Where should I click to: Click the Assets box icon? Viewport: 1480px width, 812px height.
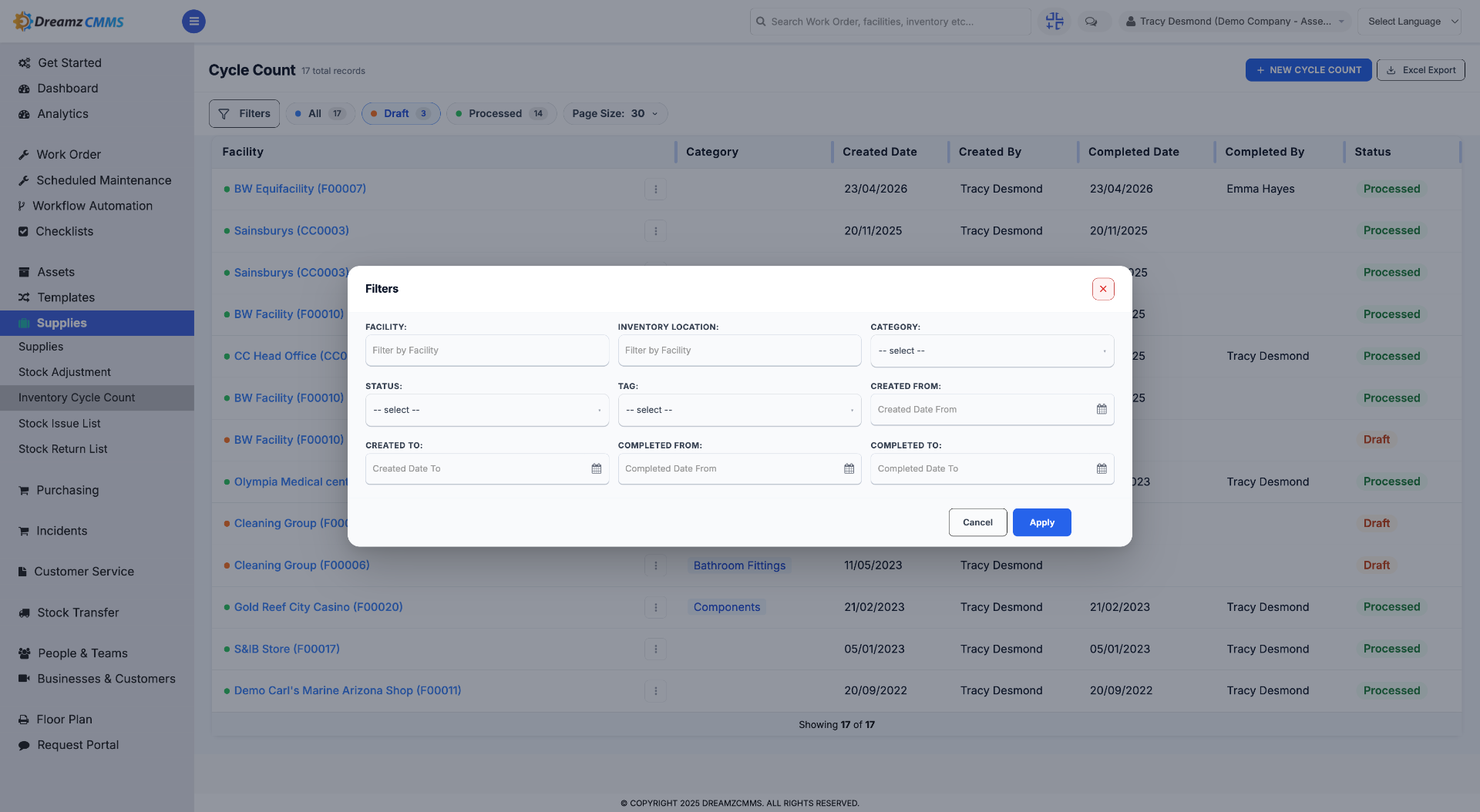click(24, 271)
